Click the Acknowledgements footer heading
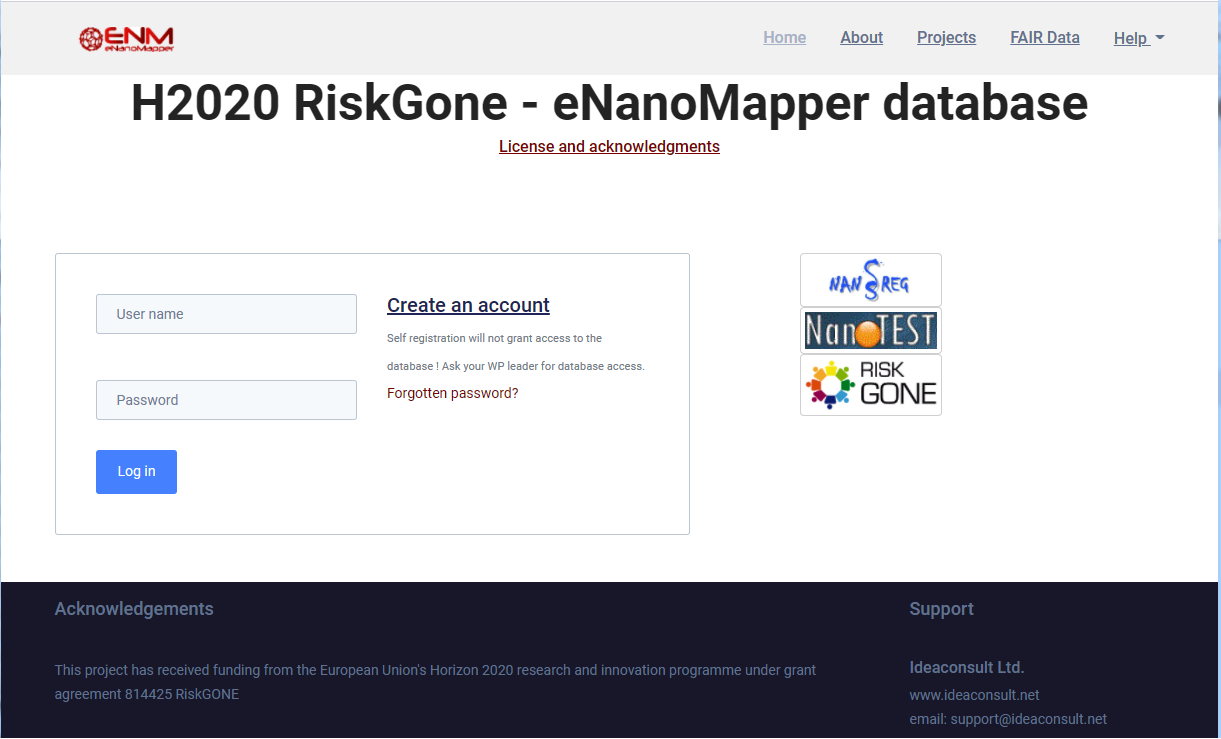 click(x=134, y=609)
